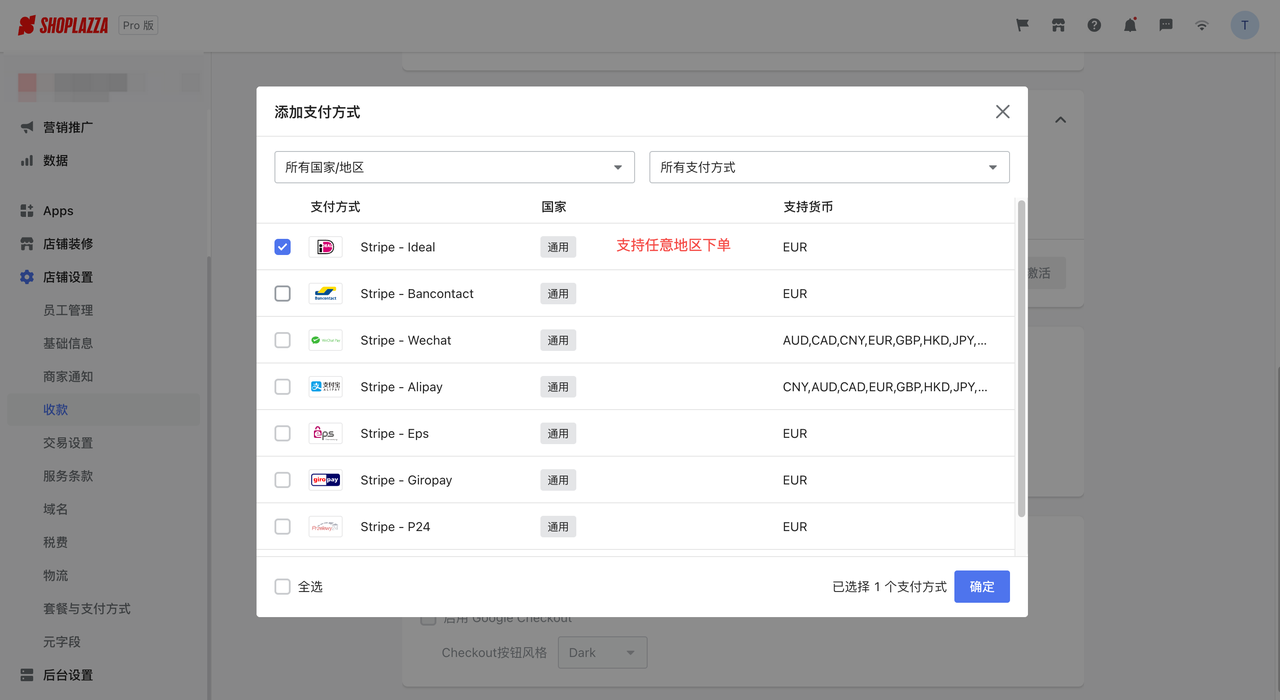This screenshot has width=1280, height=700.
Task: Collapse the section chevron behind dialog
Action: (1060, 120)
